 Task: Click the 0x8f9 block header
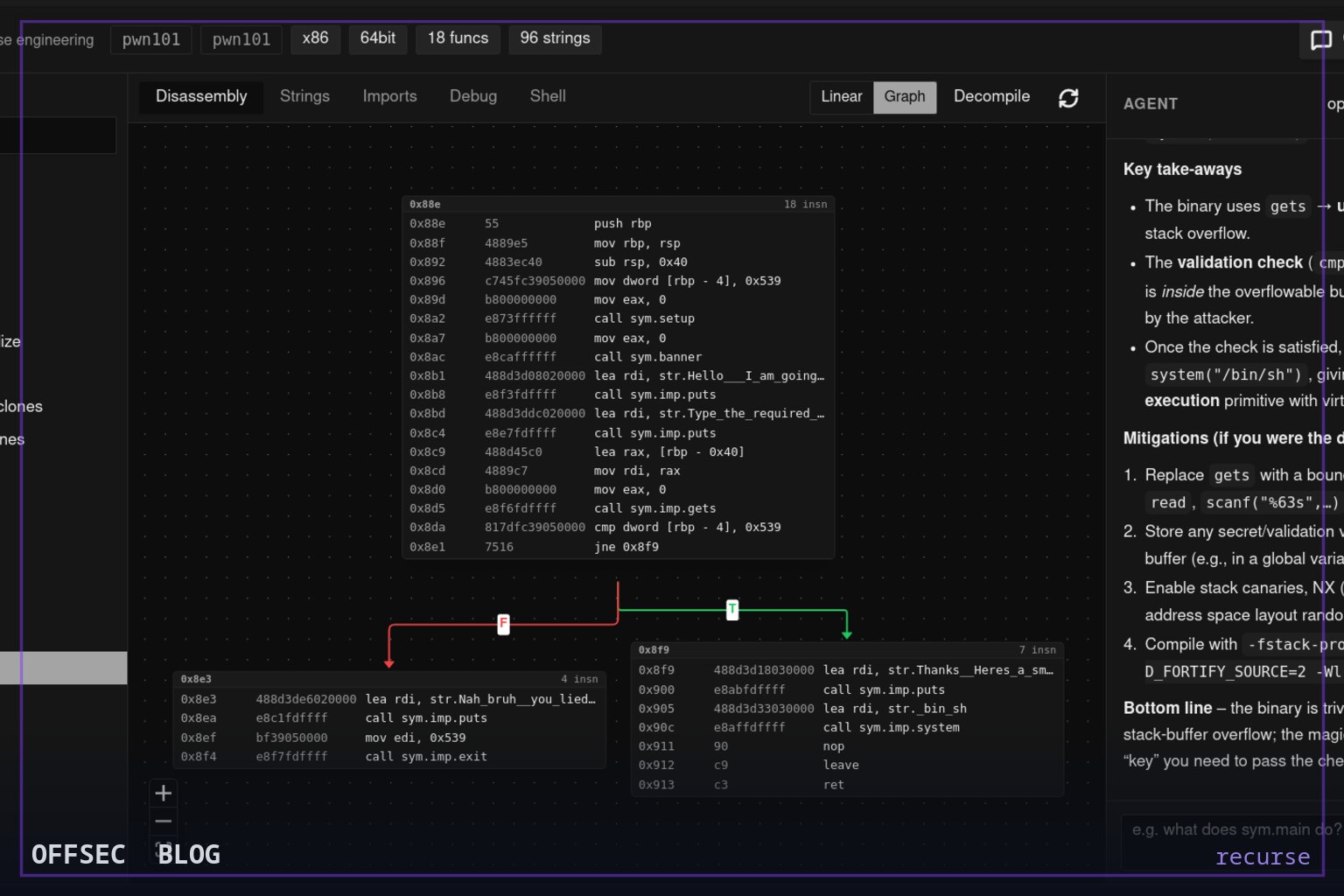pyautogui.click(x=847, y=650)
